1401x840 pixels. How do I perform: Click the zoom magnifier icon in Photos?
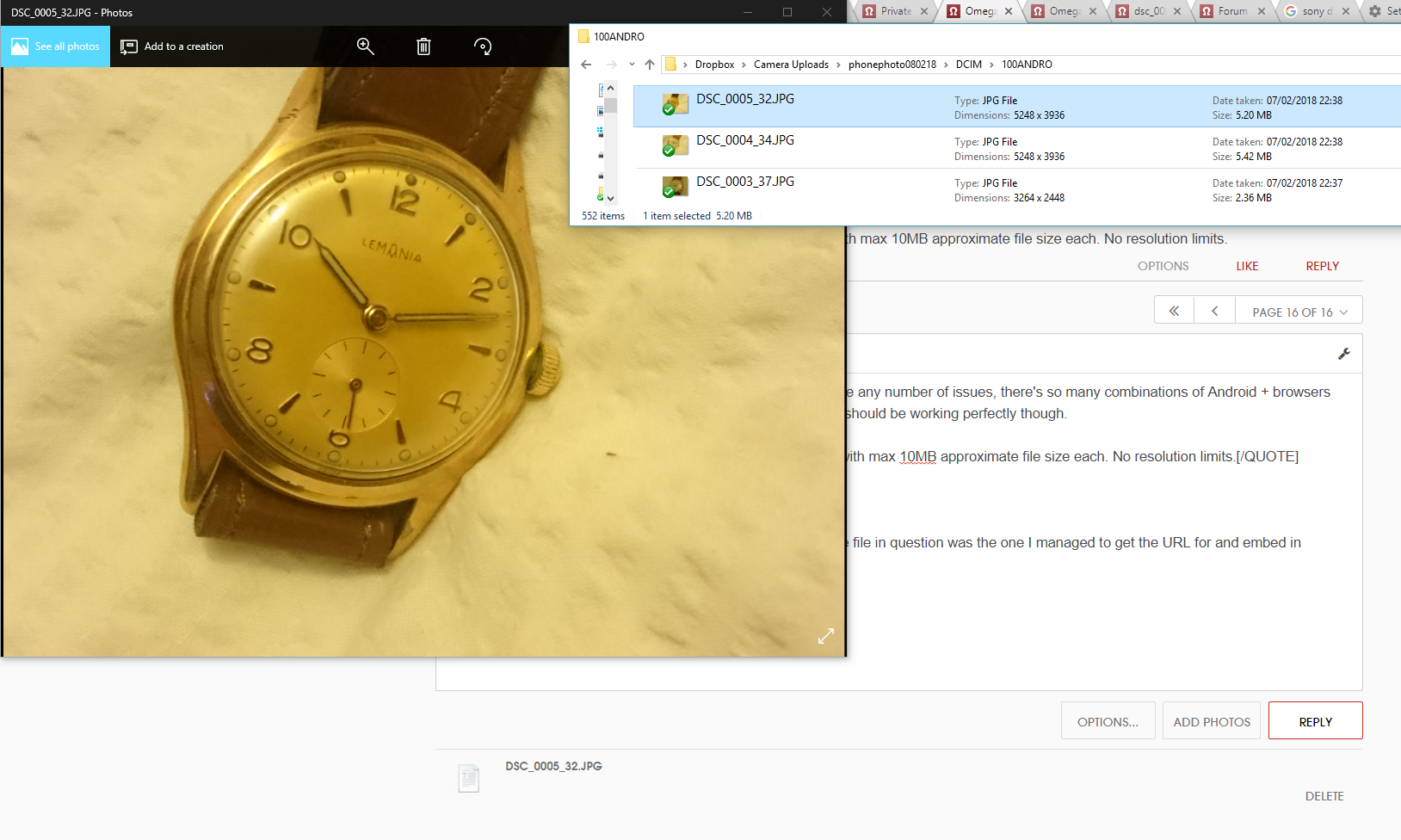[x=365, y=46]
